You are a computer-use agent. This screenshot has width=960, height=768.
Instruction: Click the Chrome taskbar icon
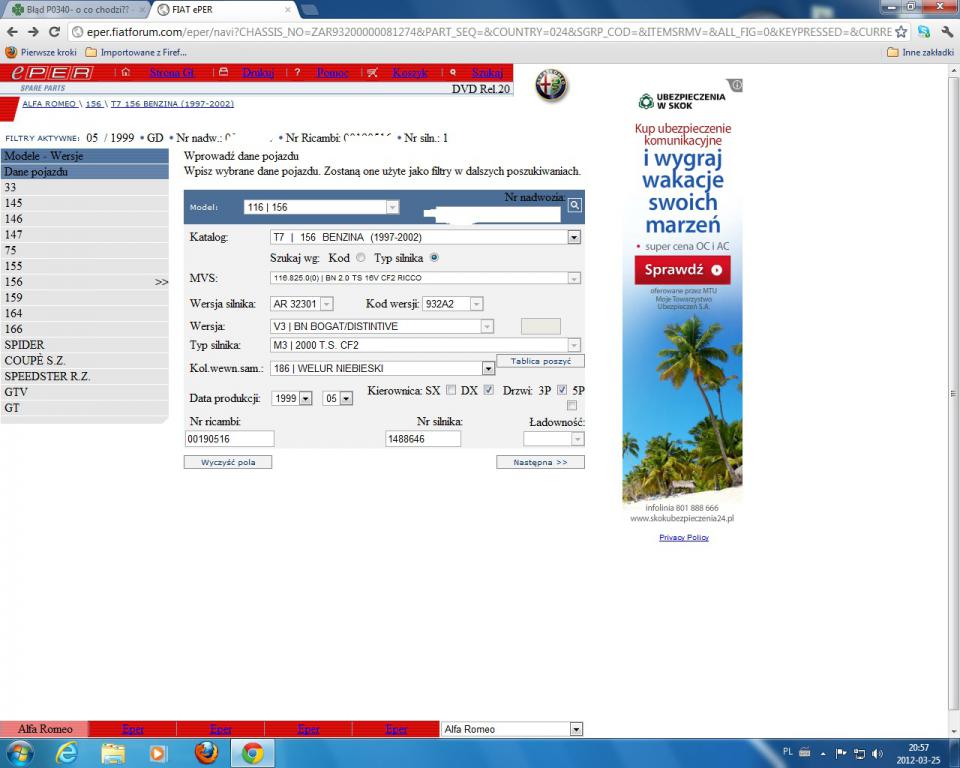(x=252, y=753)
